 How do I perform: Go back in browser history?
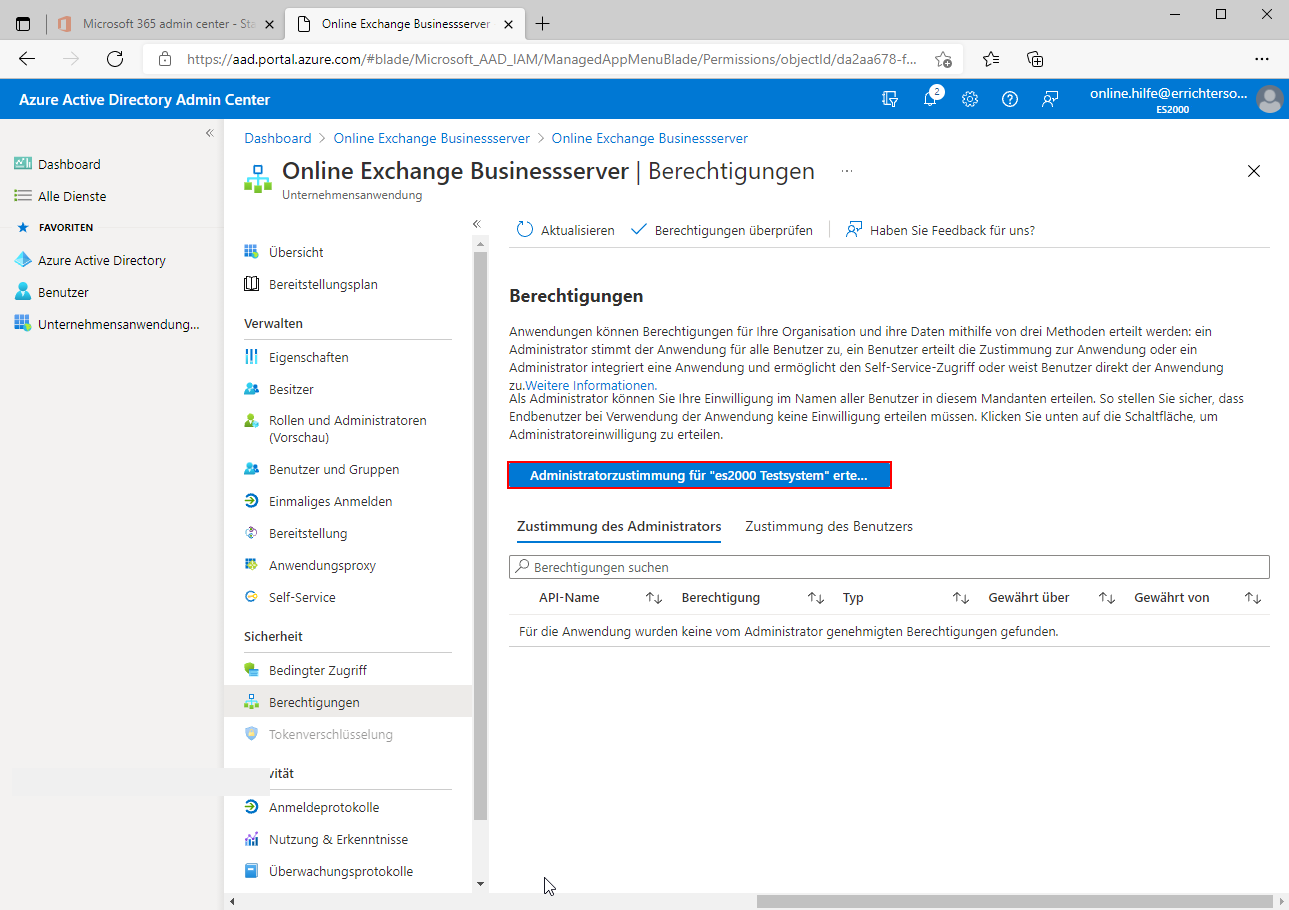pyautogui.click(x=27, y=59)
